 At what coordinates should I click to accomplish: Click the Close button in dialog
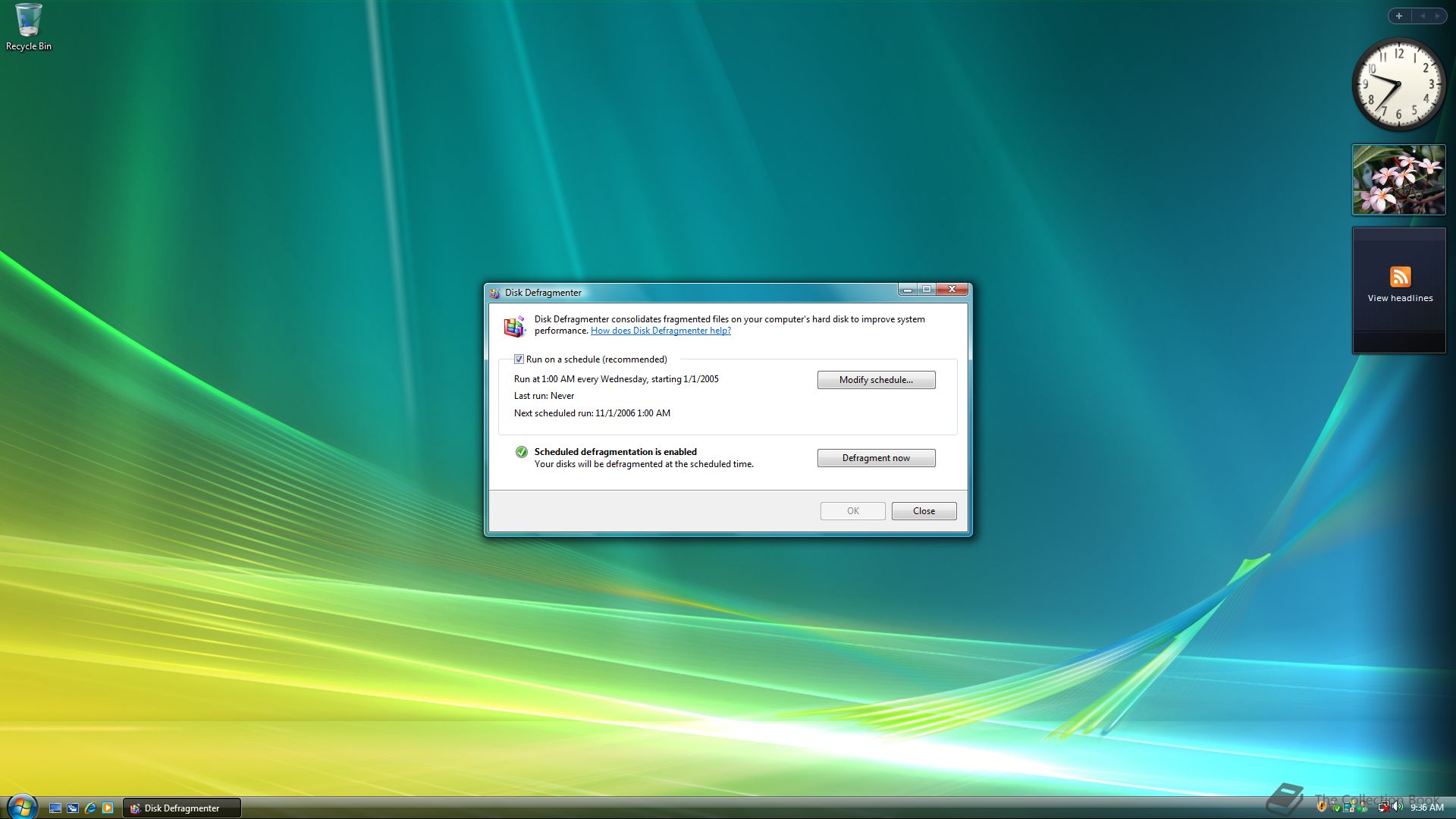click(x=924, y=511)
